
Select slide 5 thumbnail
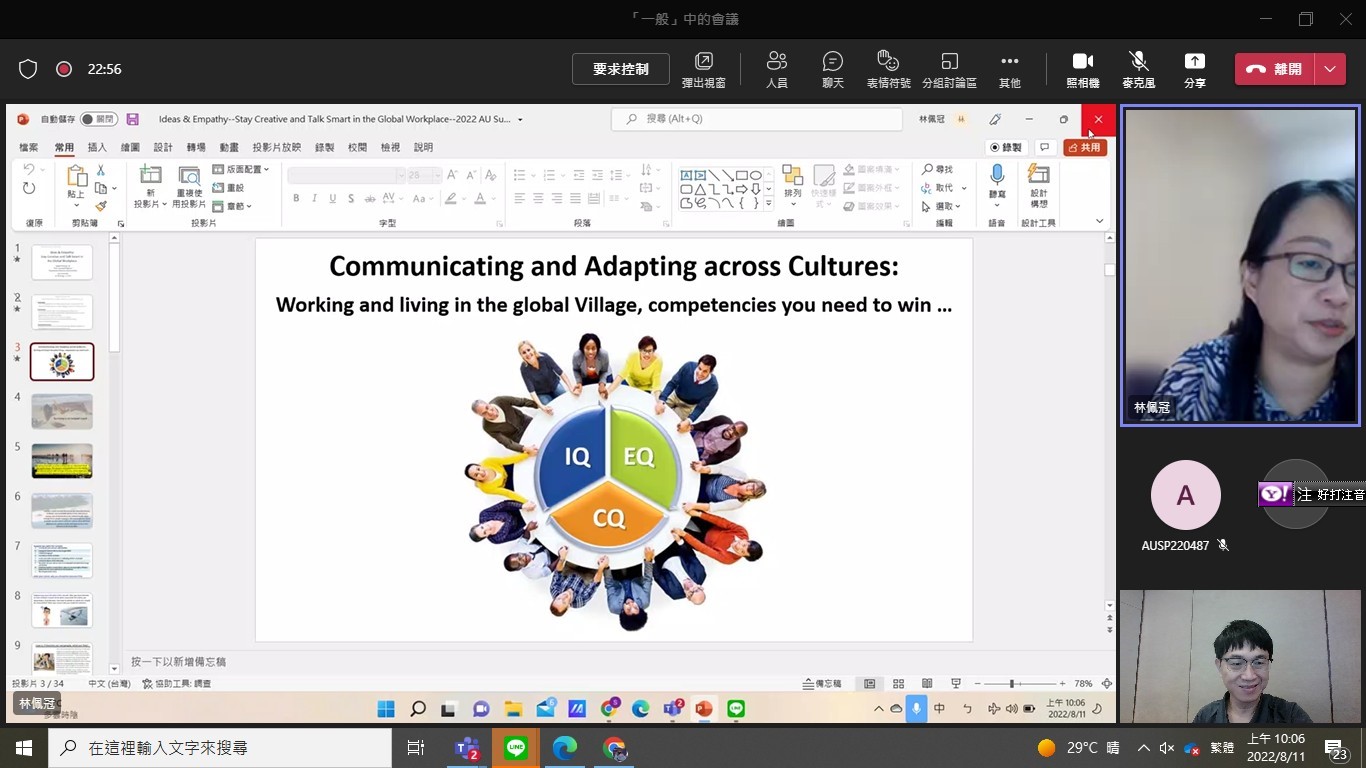(x=62, y=461)
